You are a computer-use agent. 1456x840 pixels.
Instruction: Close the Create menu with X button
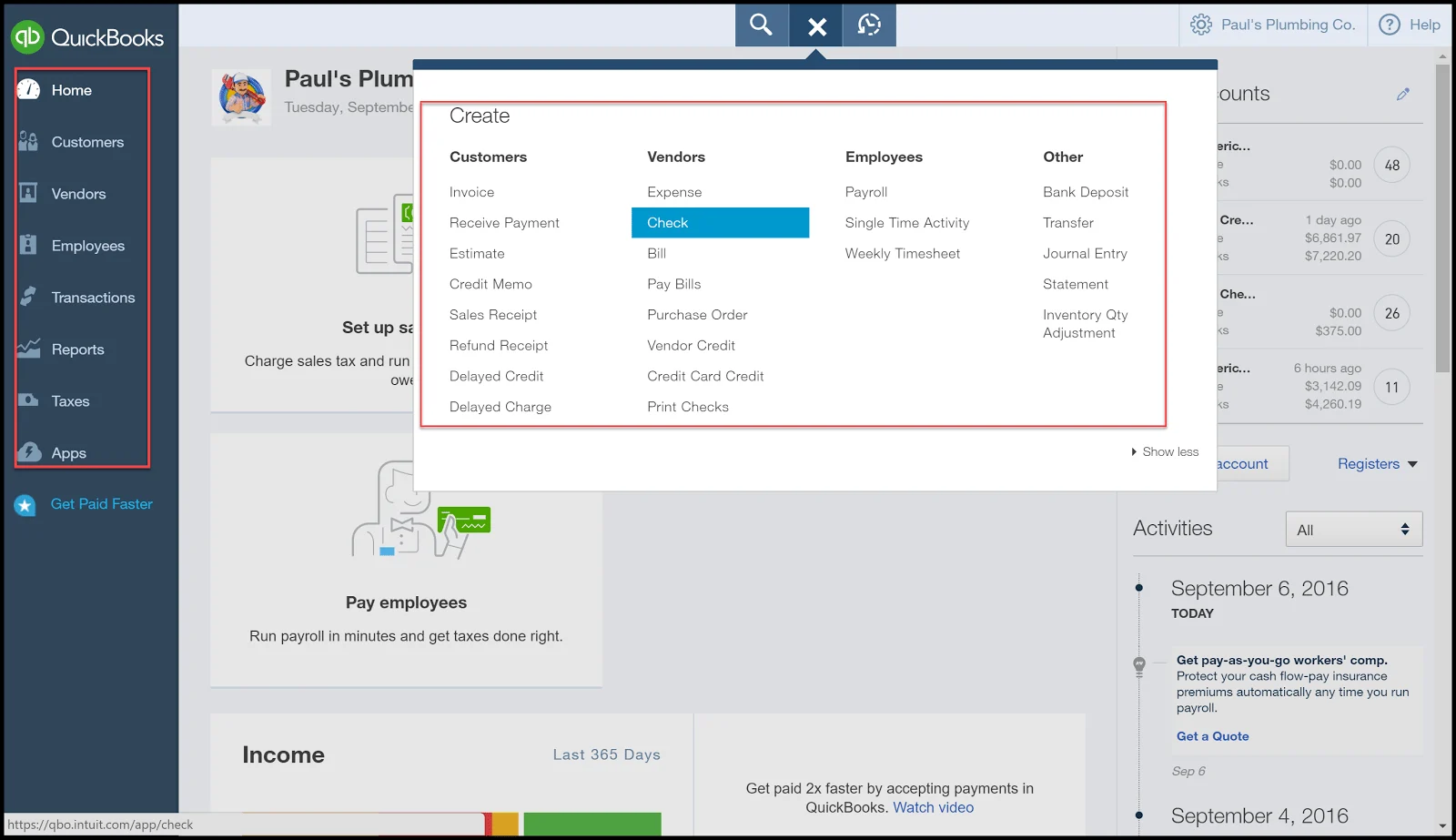click(x=816, y=25)
